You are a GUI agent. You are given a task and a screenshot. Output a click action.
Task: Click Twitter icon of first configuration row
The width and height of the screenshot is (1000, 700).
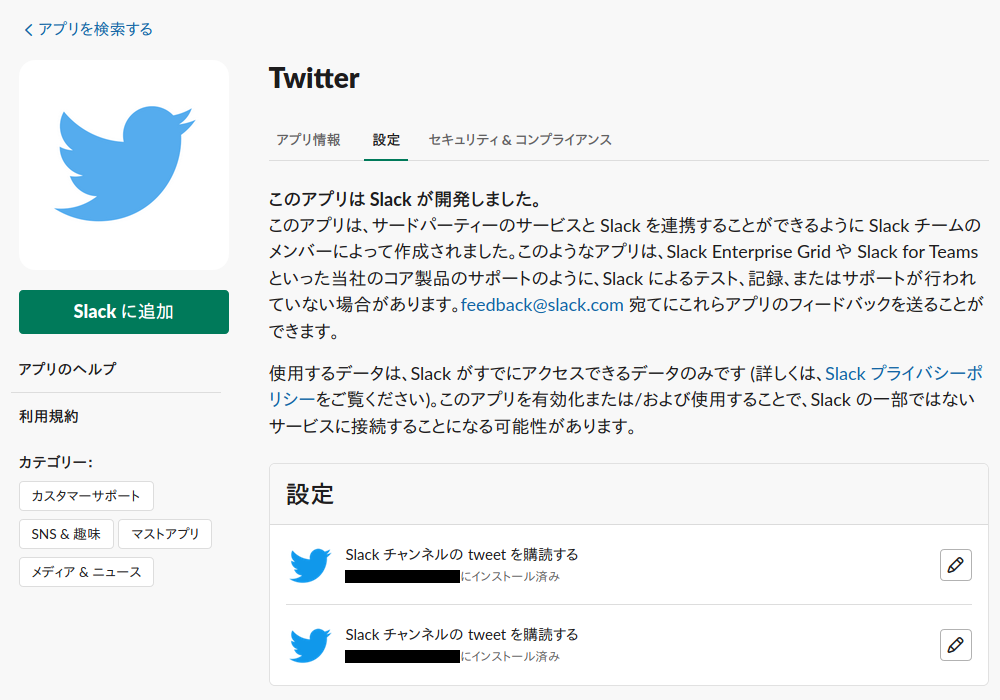click(x=310, y=565)
